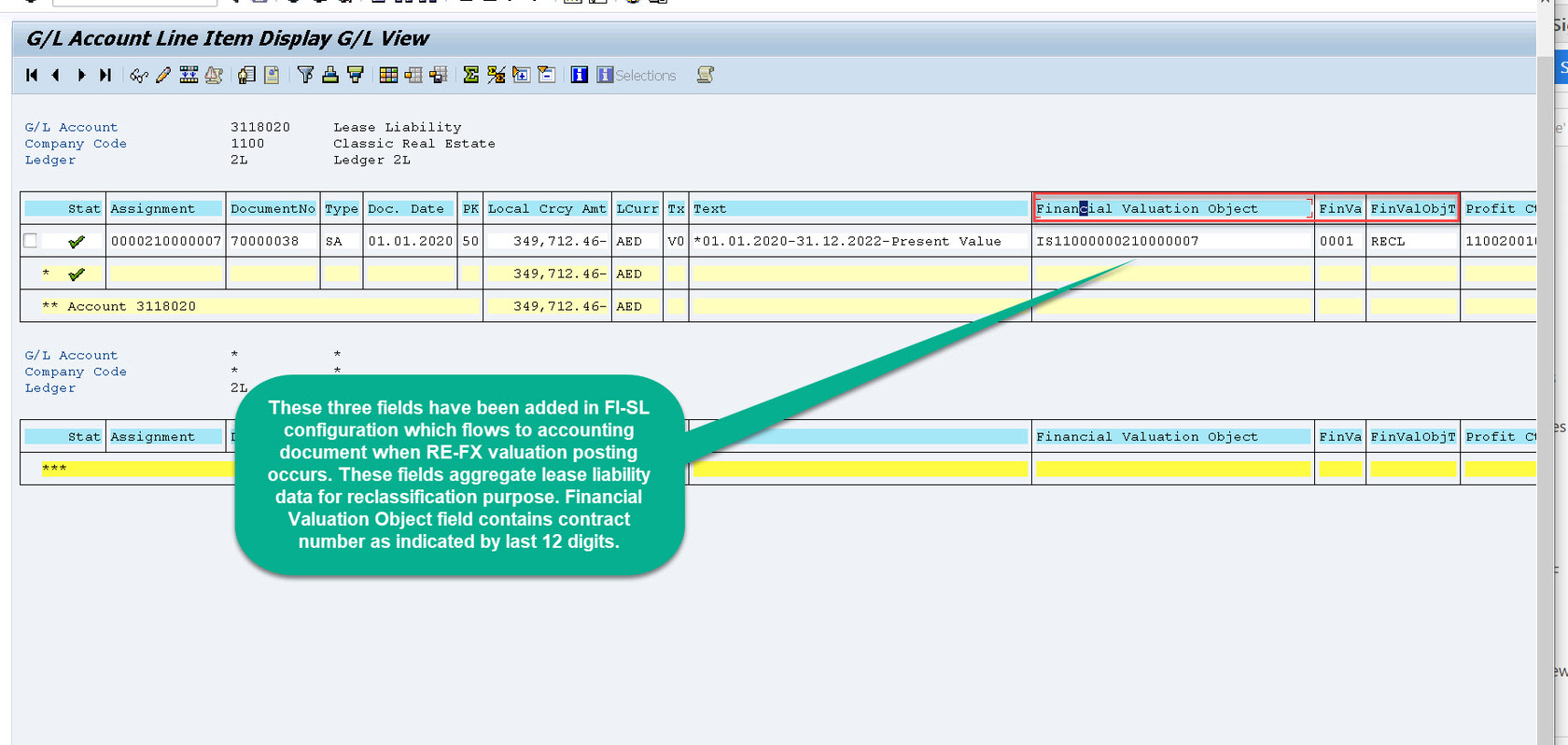Click FinValObjT column header, first table
This screenshot has width=1568, height=745.
tap(1413, 209)
